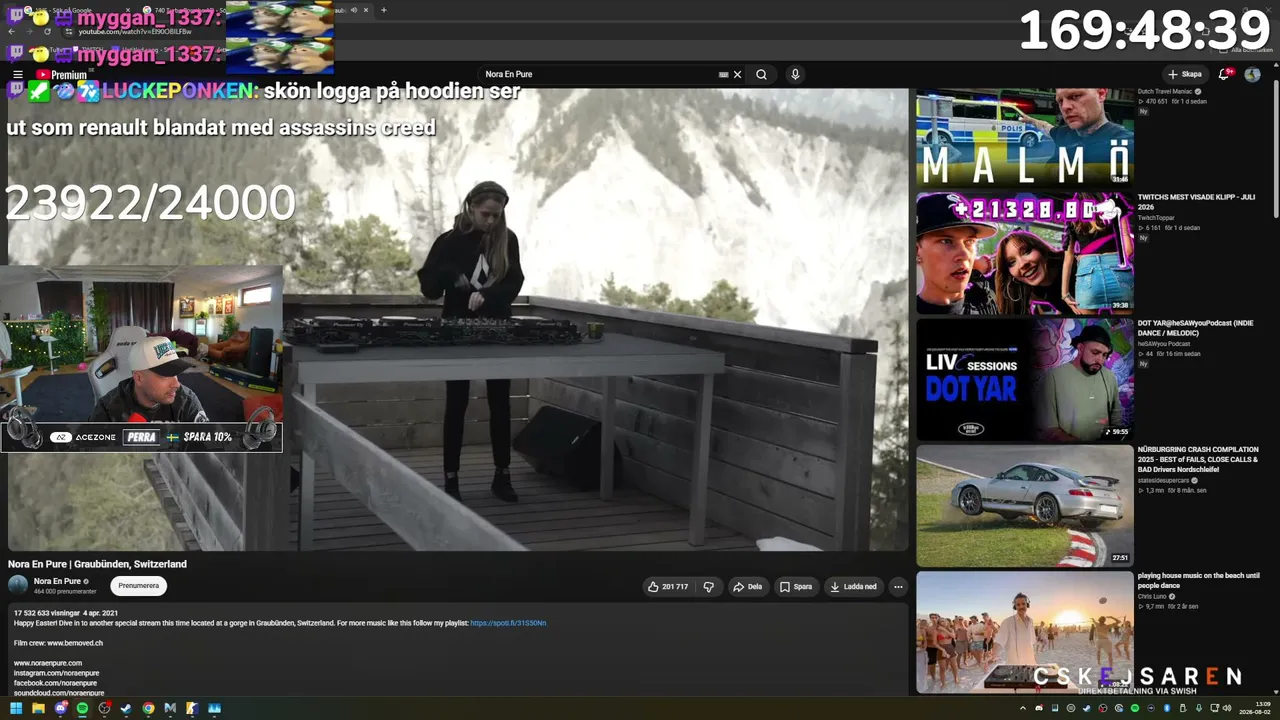Viewport: 1280px width, 720px height.
Task: Open YouTube notifications bell
Action: [1224, 74]
